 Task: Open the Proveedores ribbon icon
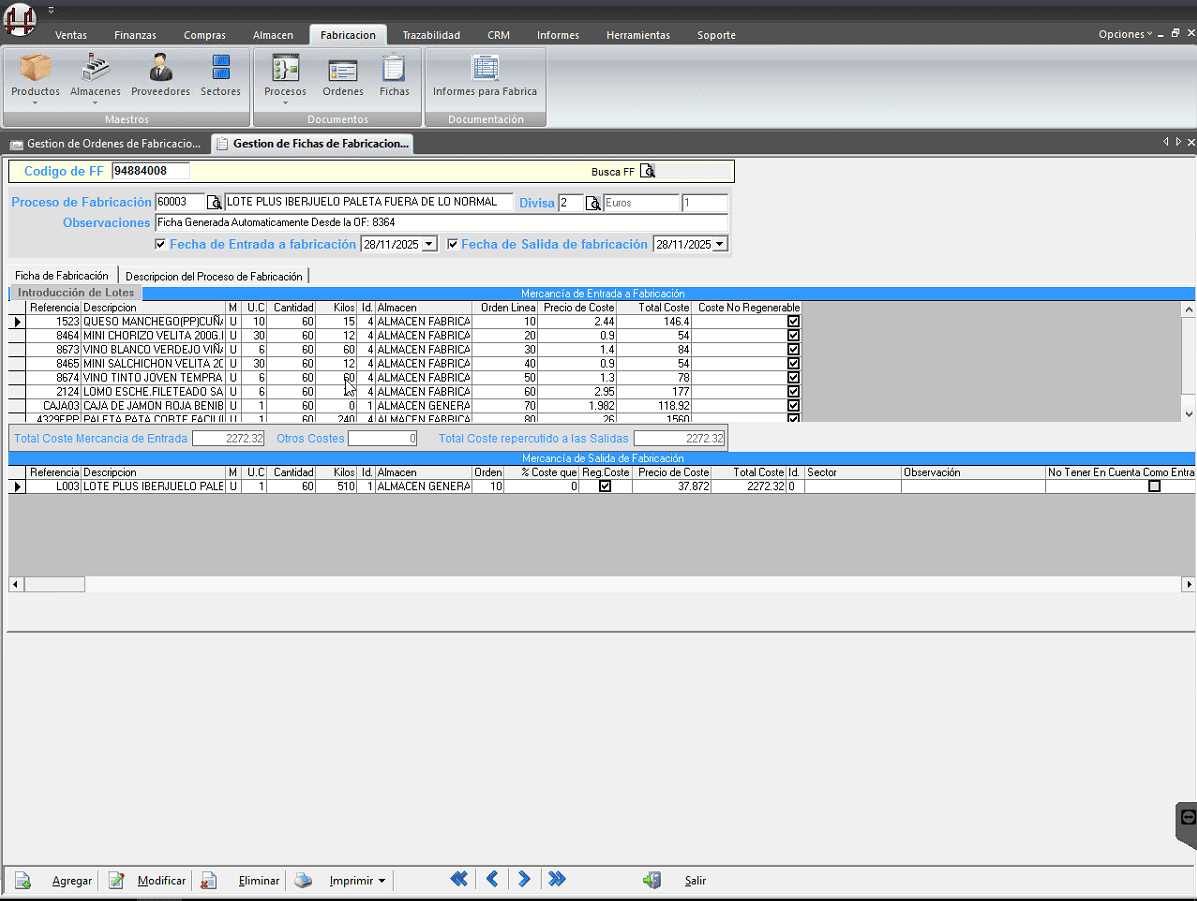(160, 68)
